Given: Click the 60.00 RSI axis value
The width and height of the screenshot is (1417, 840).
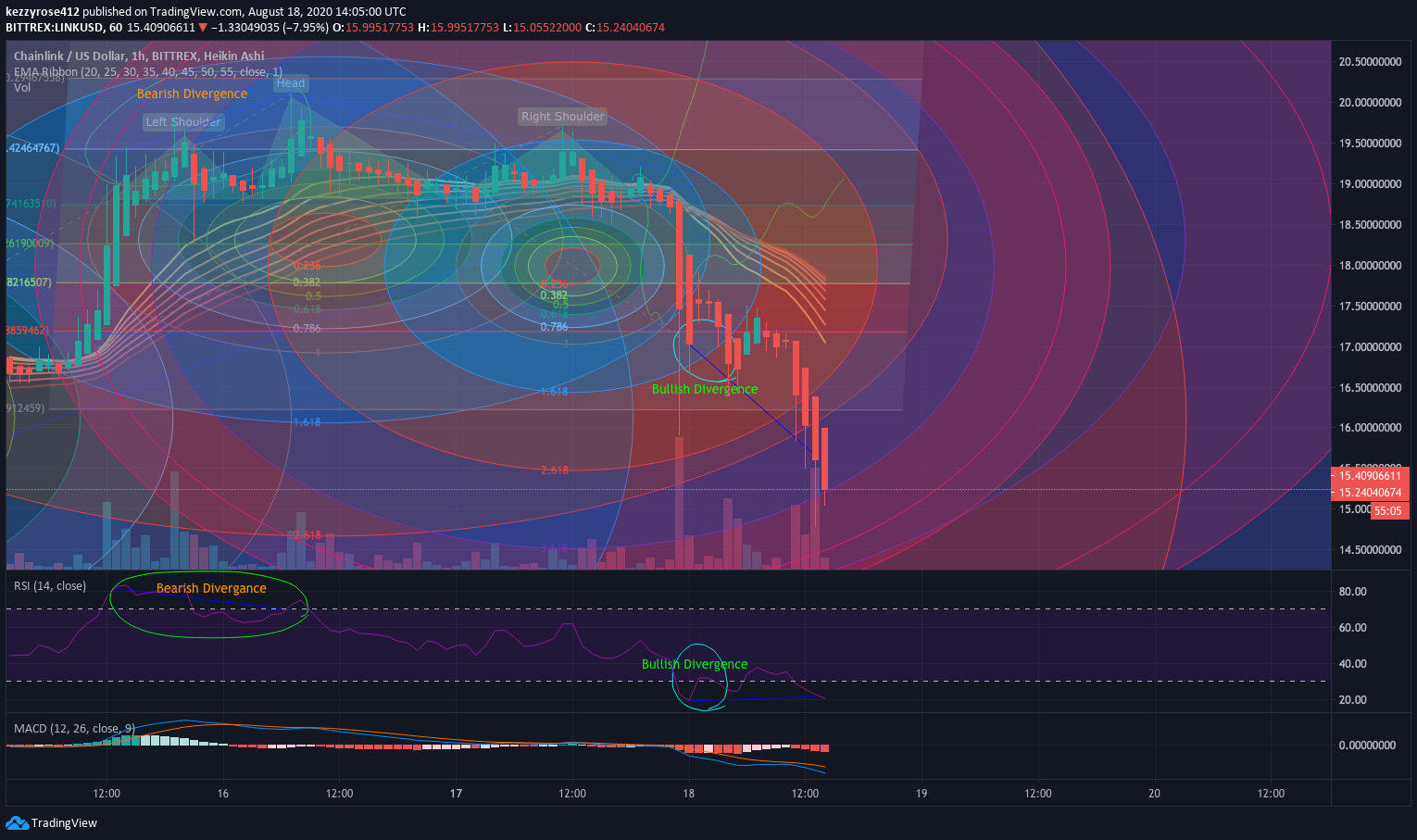Looking at the screenshot, I should (x=1353, y=628).
